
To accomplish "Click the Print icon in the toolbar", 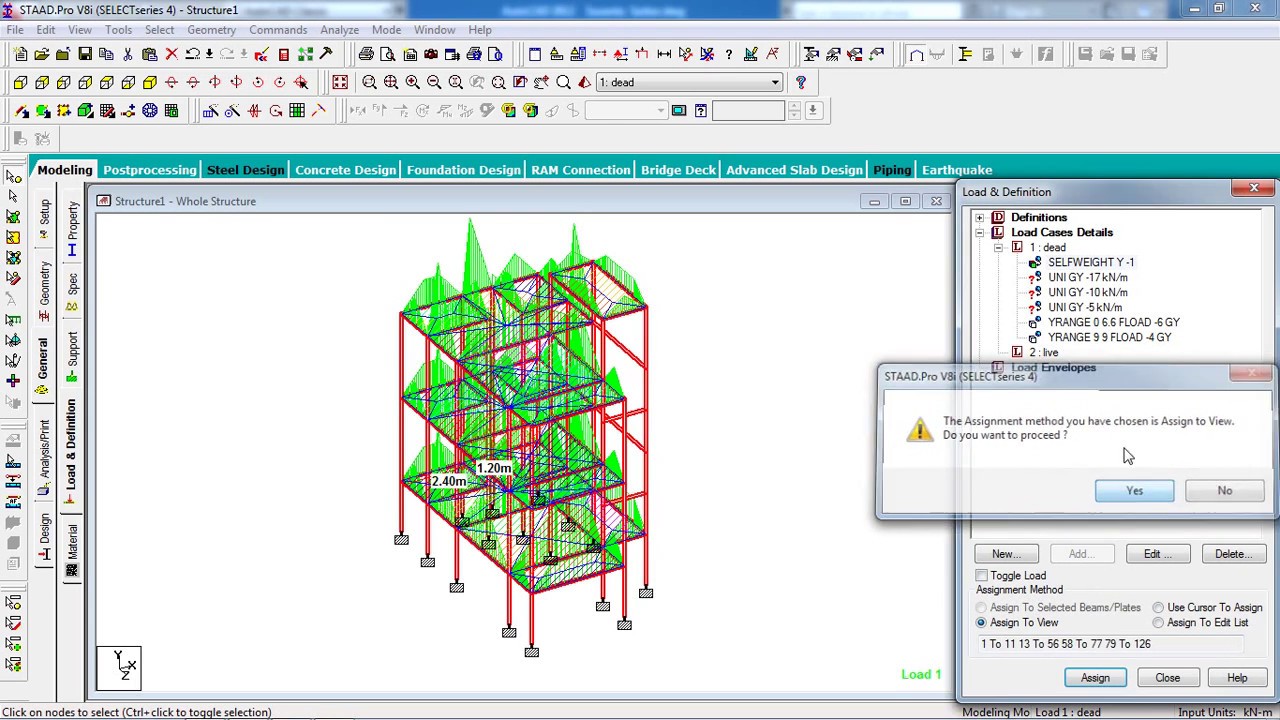I will coord(366,54).
